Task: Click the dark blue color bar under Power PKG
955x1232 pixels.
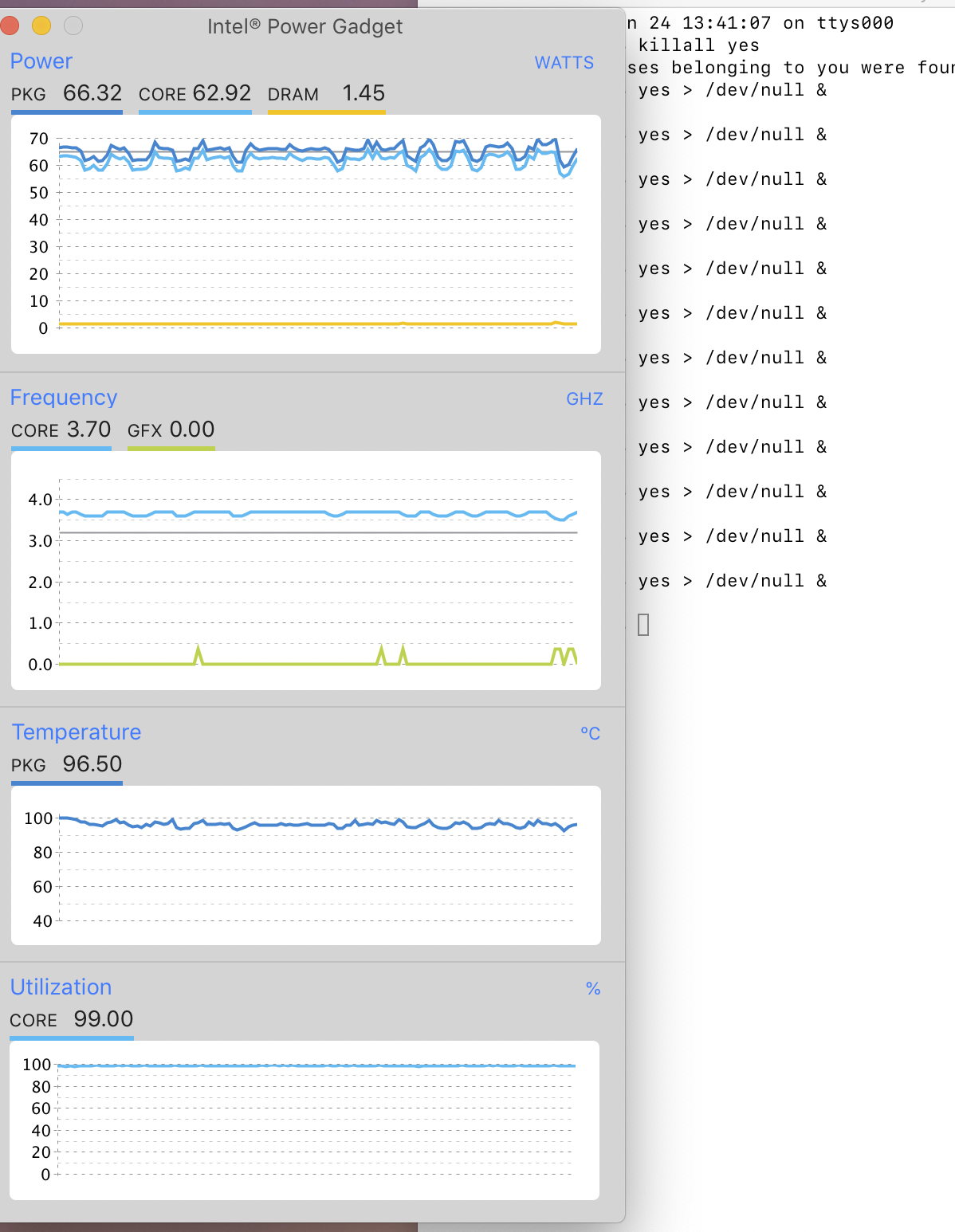Action: (67, 112)
